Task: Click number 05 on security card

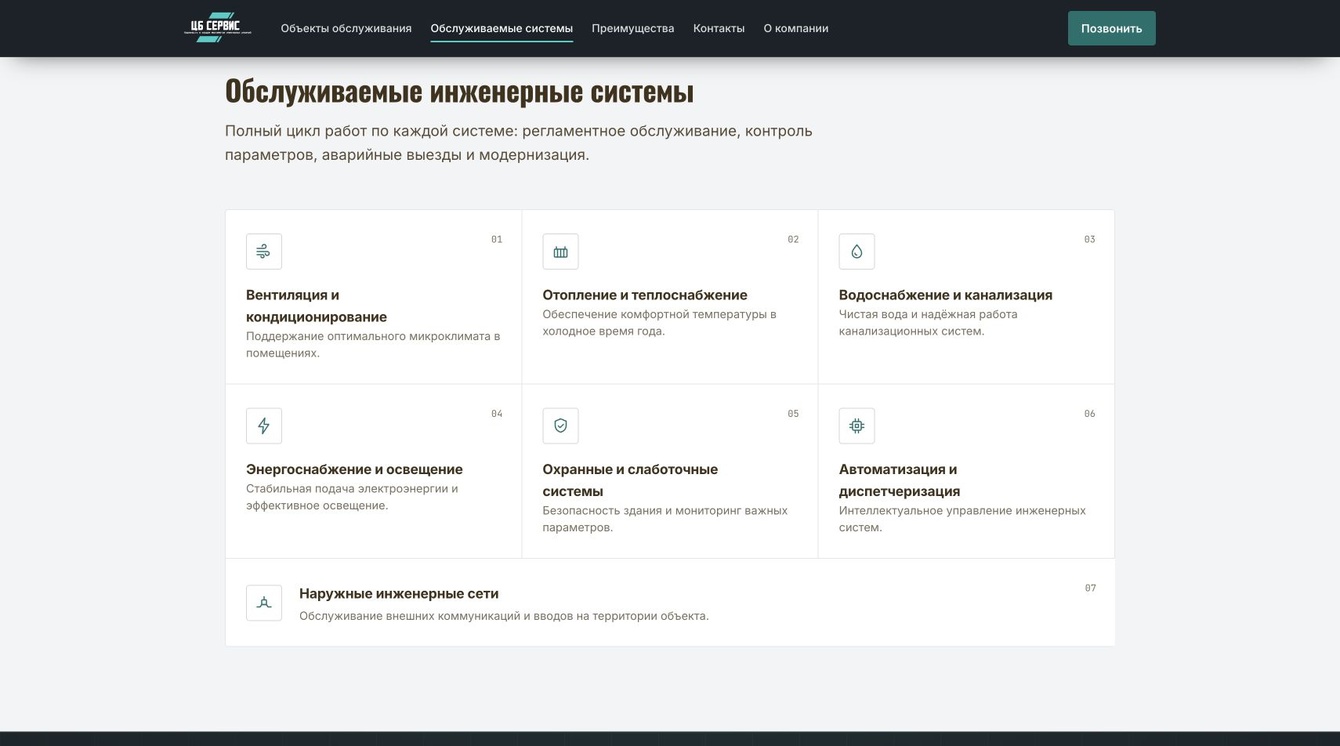Action: (x=793, y=413)
